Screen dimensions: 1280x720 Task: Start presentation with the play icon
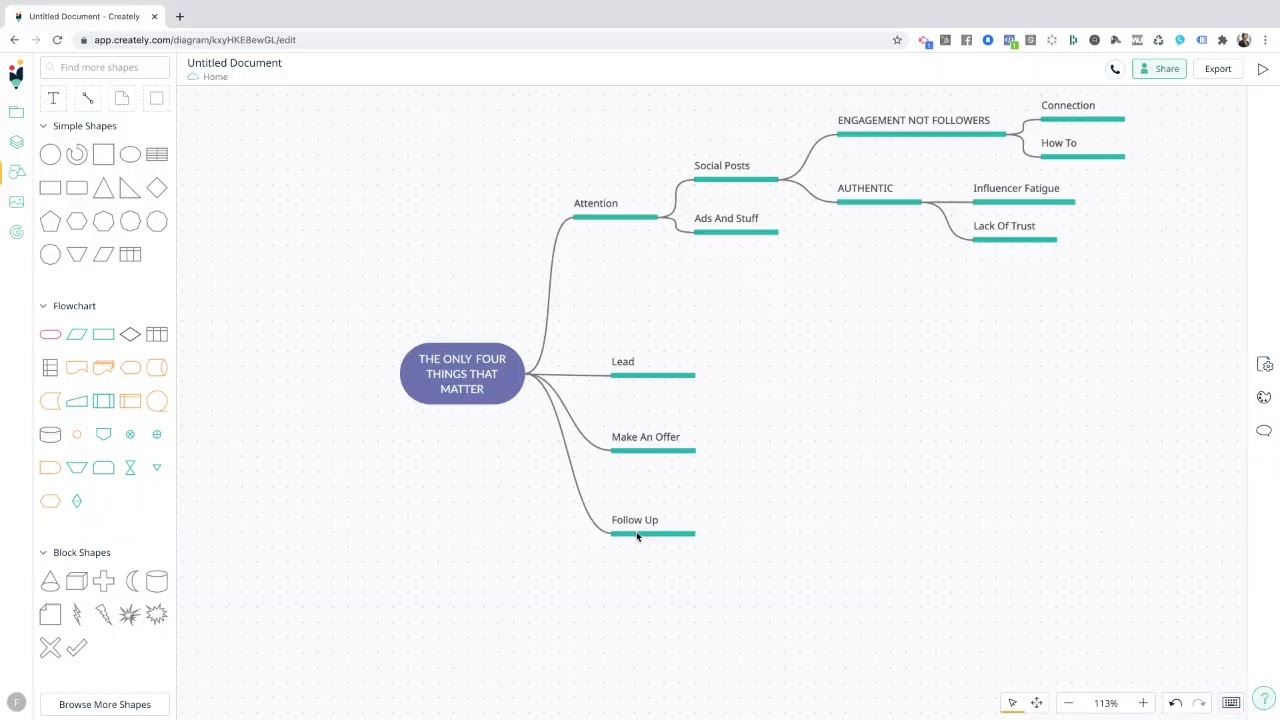[x=1262, y=69]
